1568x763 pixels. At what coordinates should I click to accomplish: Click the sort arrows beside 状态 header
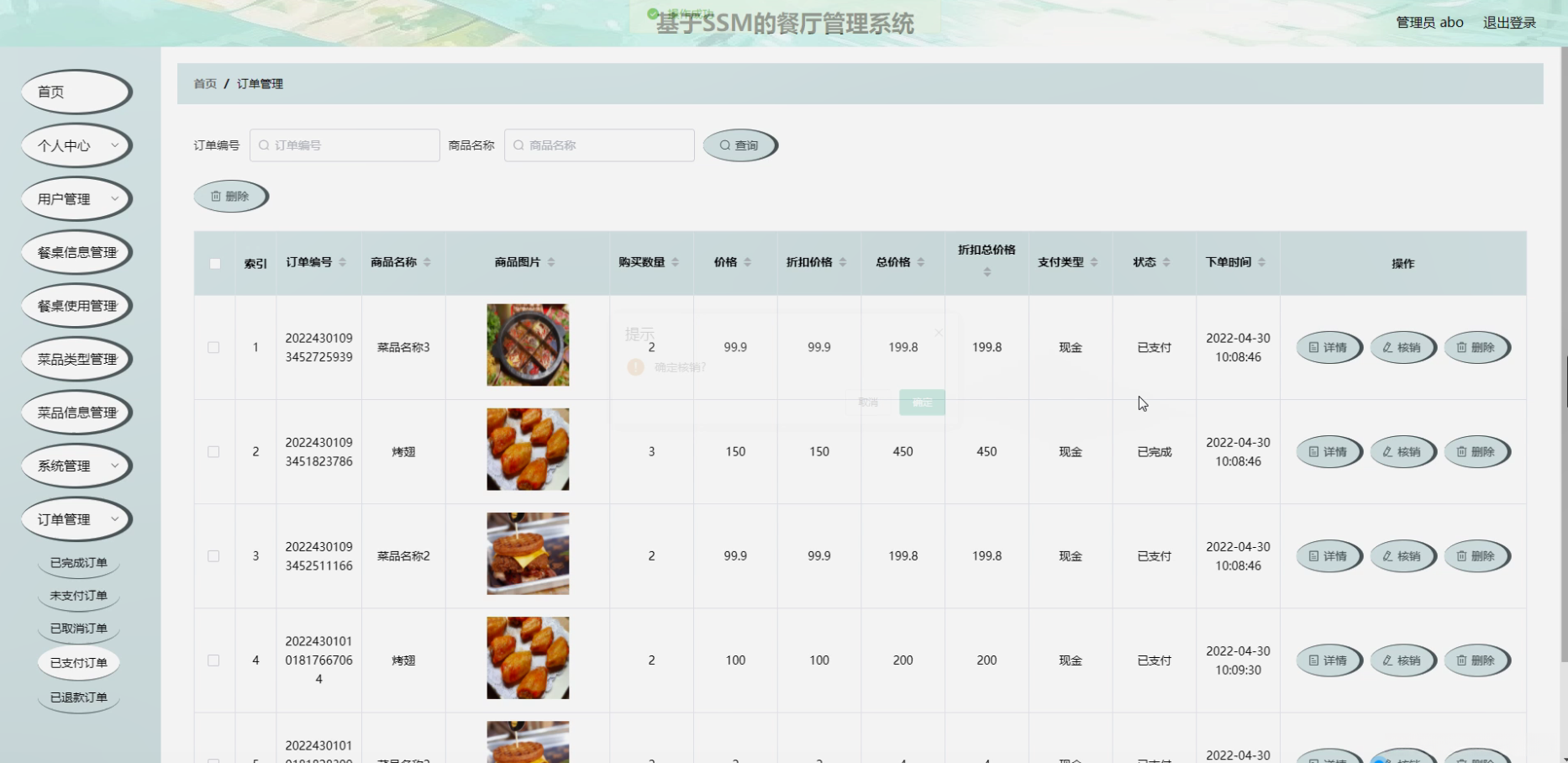point(1166,262)
